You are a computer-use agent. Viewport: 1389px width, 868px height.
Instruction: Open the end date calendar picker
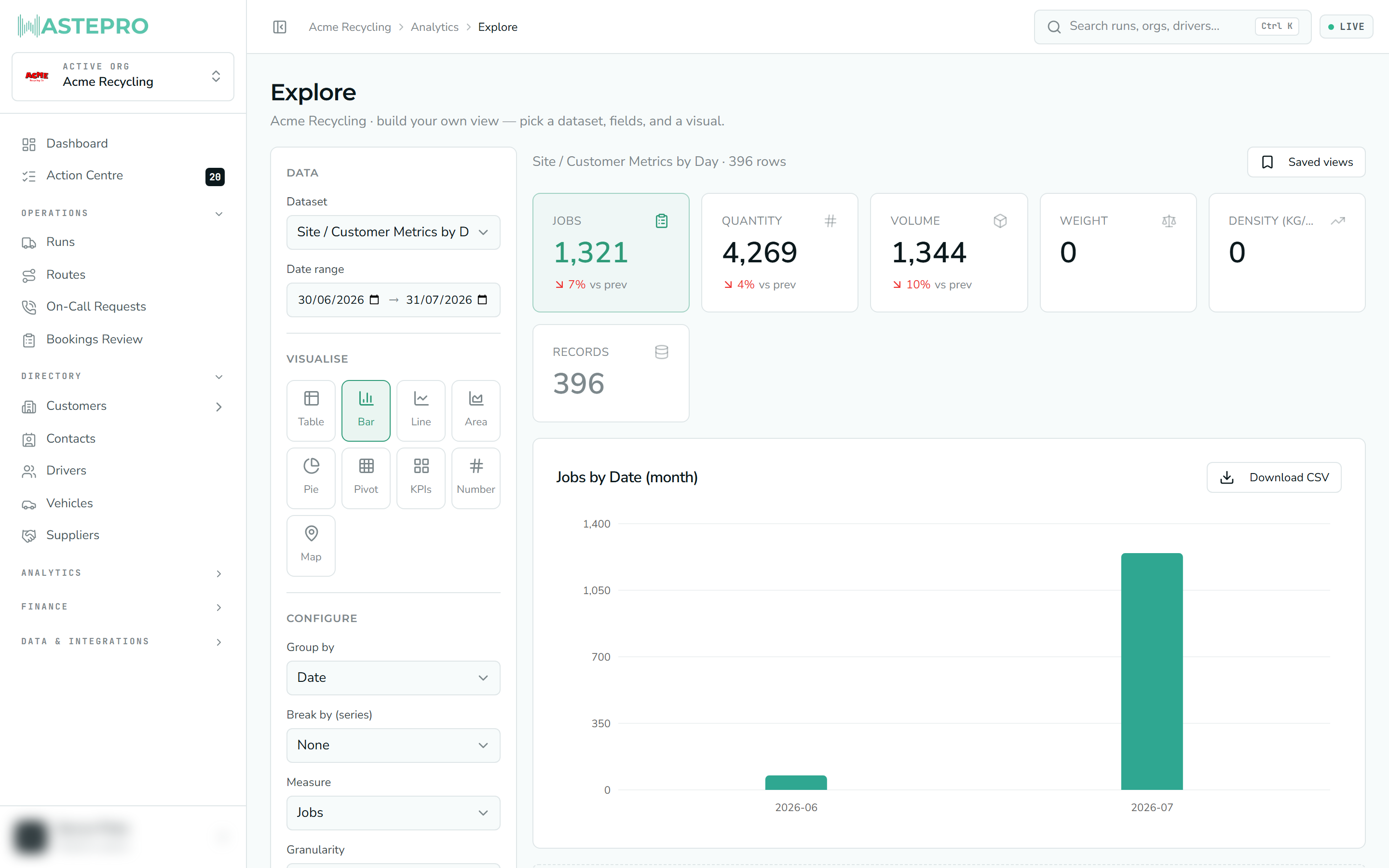pyautogui.click(x=483, y=299)
